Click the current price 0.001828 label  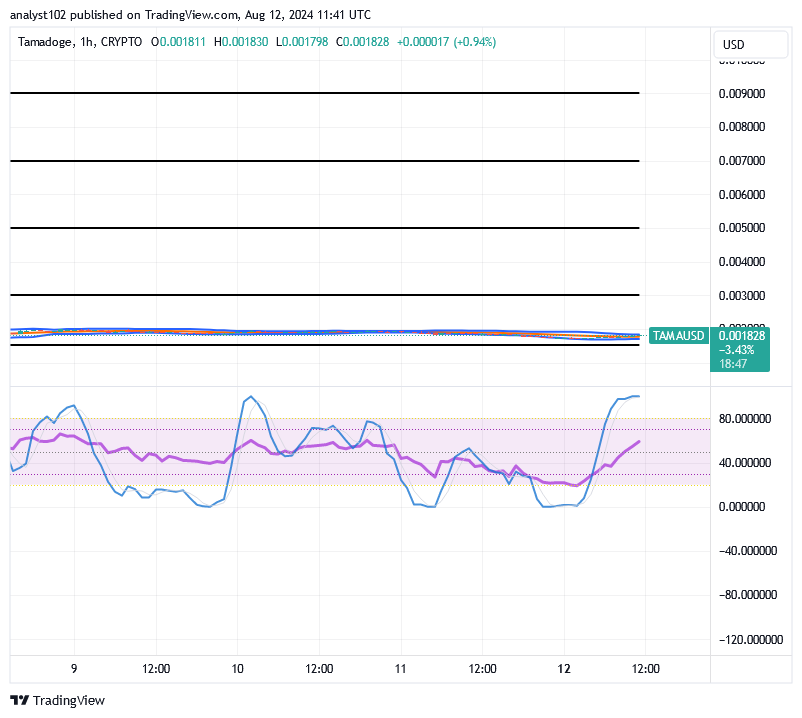pos(742,335)
